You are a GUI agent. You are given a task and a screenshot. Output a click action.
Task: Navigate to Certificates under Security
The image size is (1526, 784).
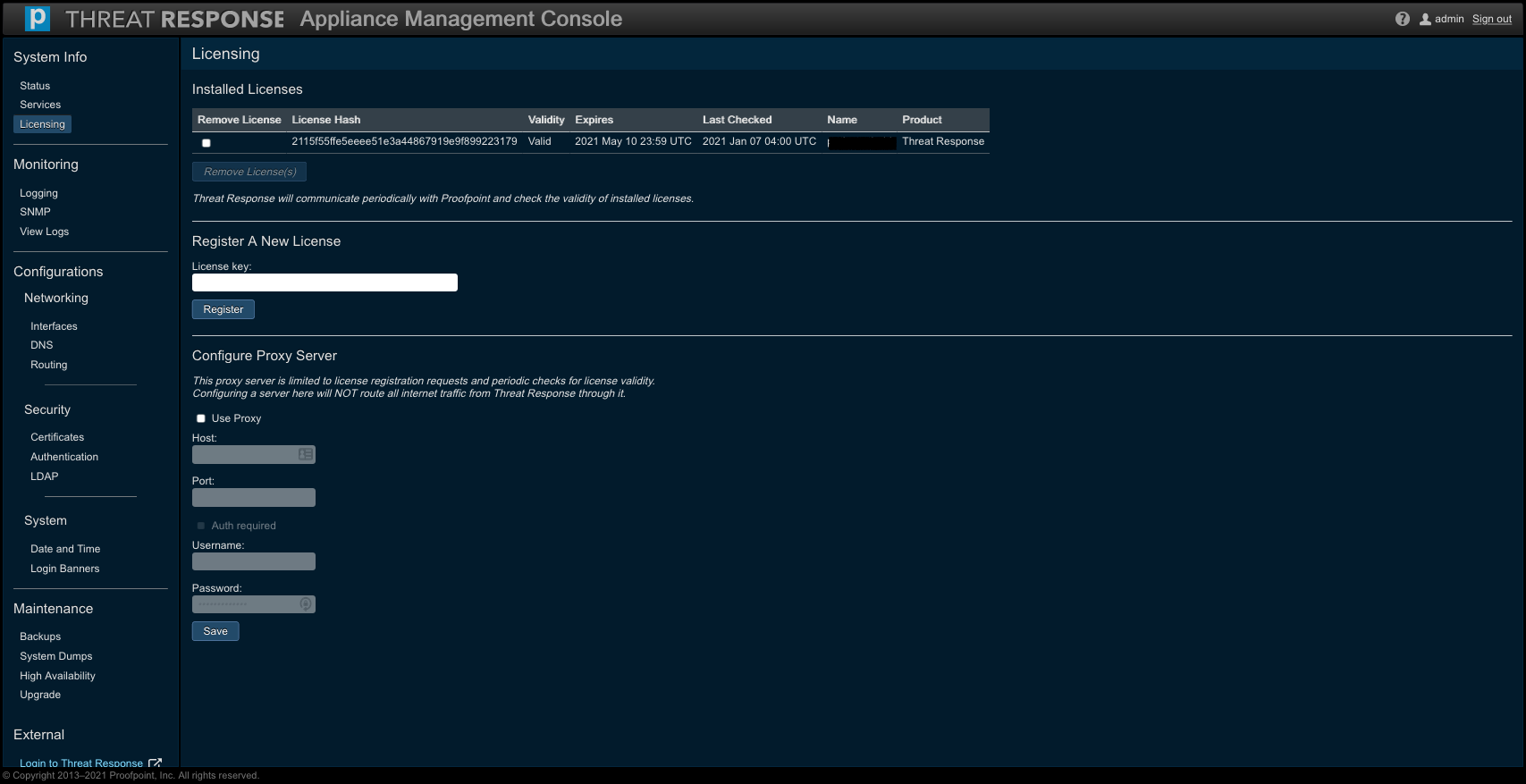point(57,437)
